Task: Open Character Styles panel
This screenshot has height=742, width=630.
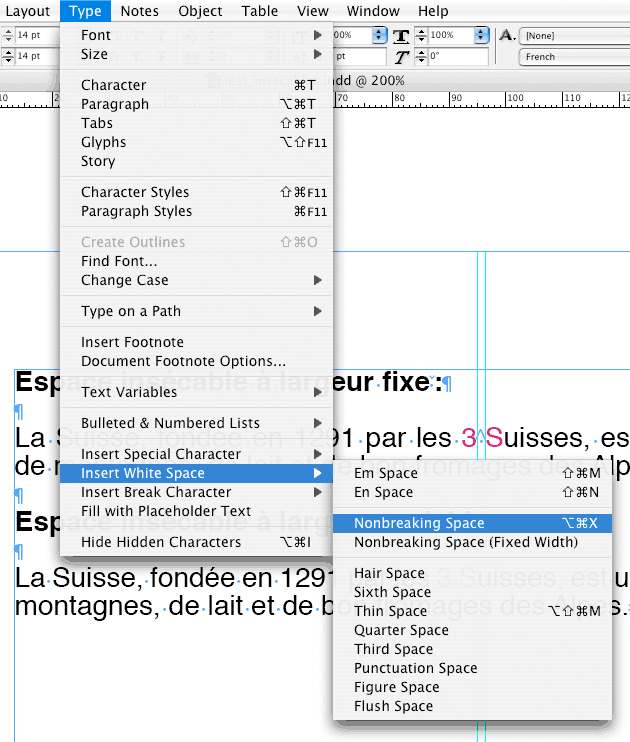Action: coord(196,192)
